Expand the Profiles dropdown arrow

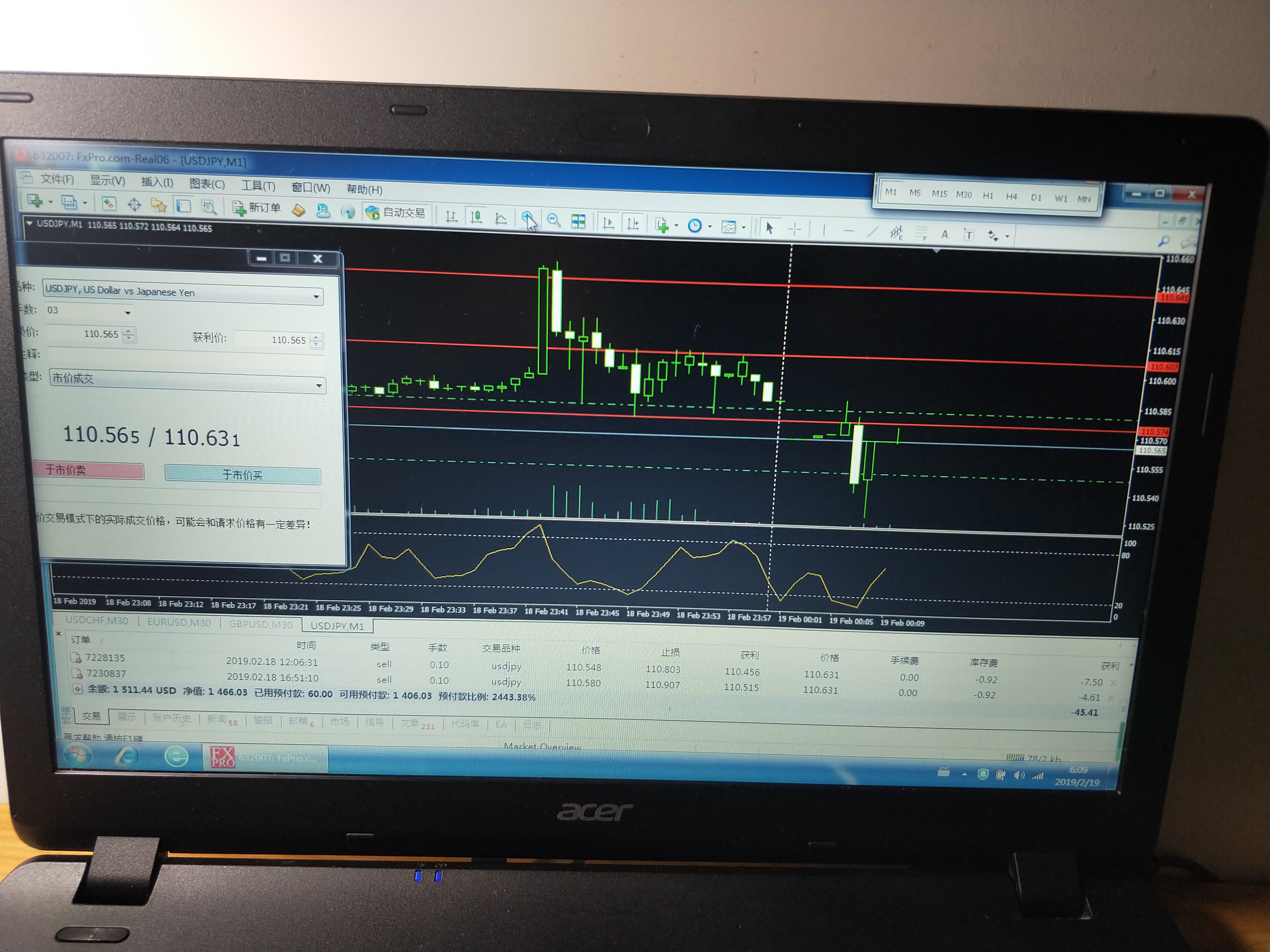pyautogui.click(x=84, y=203)
